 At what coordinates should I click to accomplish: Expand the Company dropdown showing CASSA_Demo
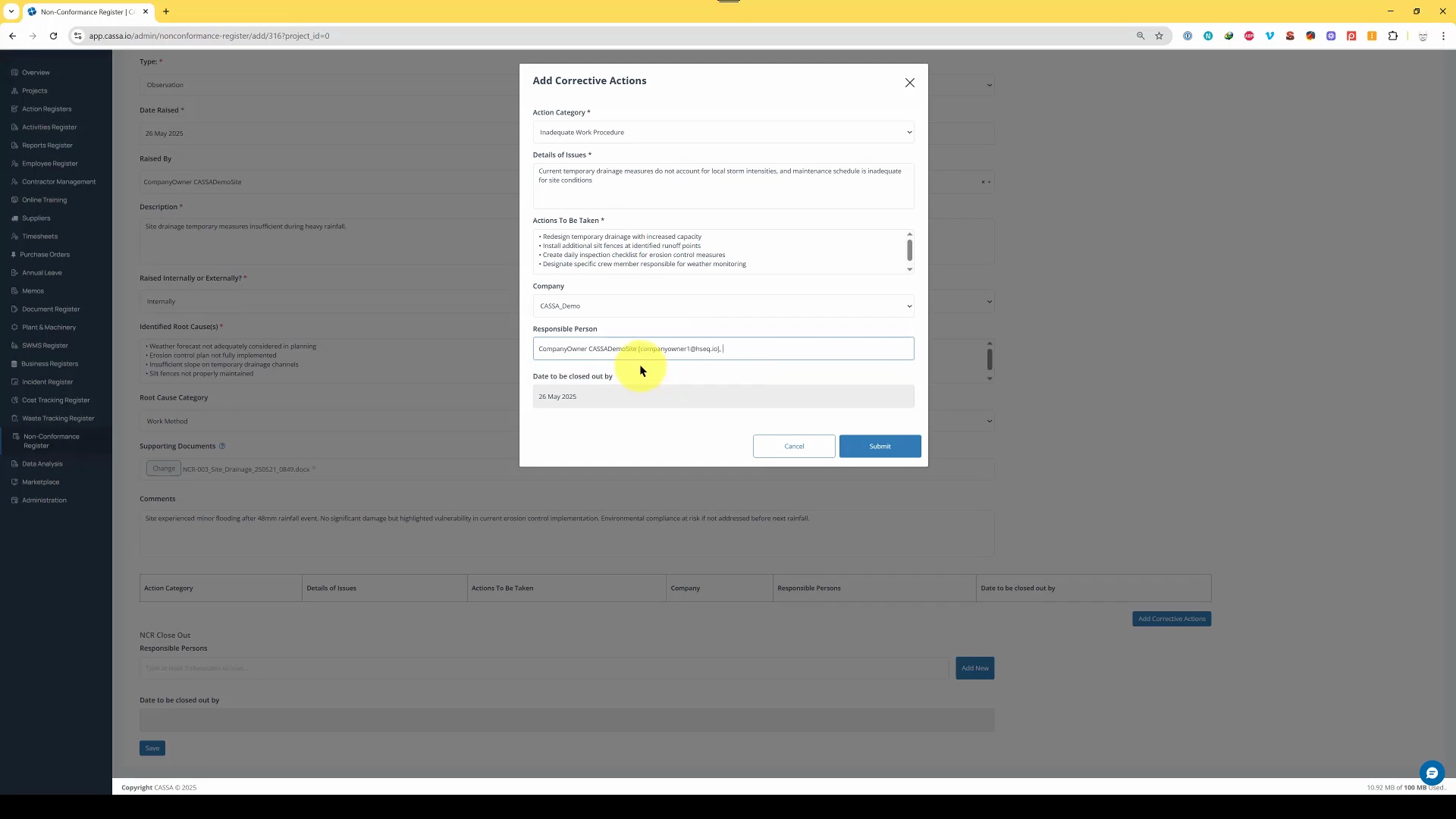tap(723, 306)
